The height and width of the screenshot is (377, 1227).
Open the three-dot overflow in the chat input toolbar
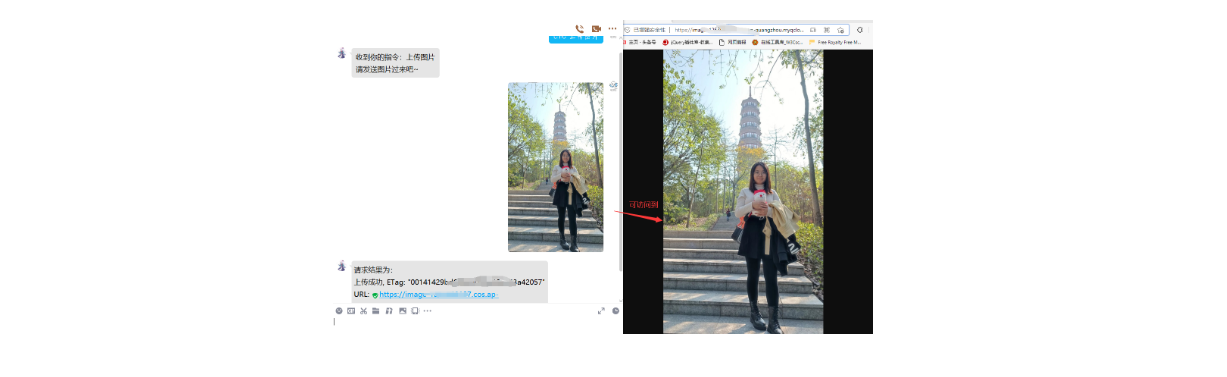point(427,311)
